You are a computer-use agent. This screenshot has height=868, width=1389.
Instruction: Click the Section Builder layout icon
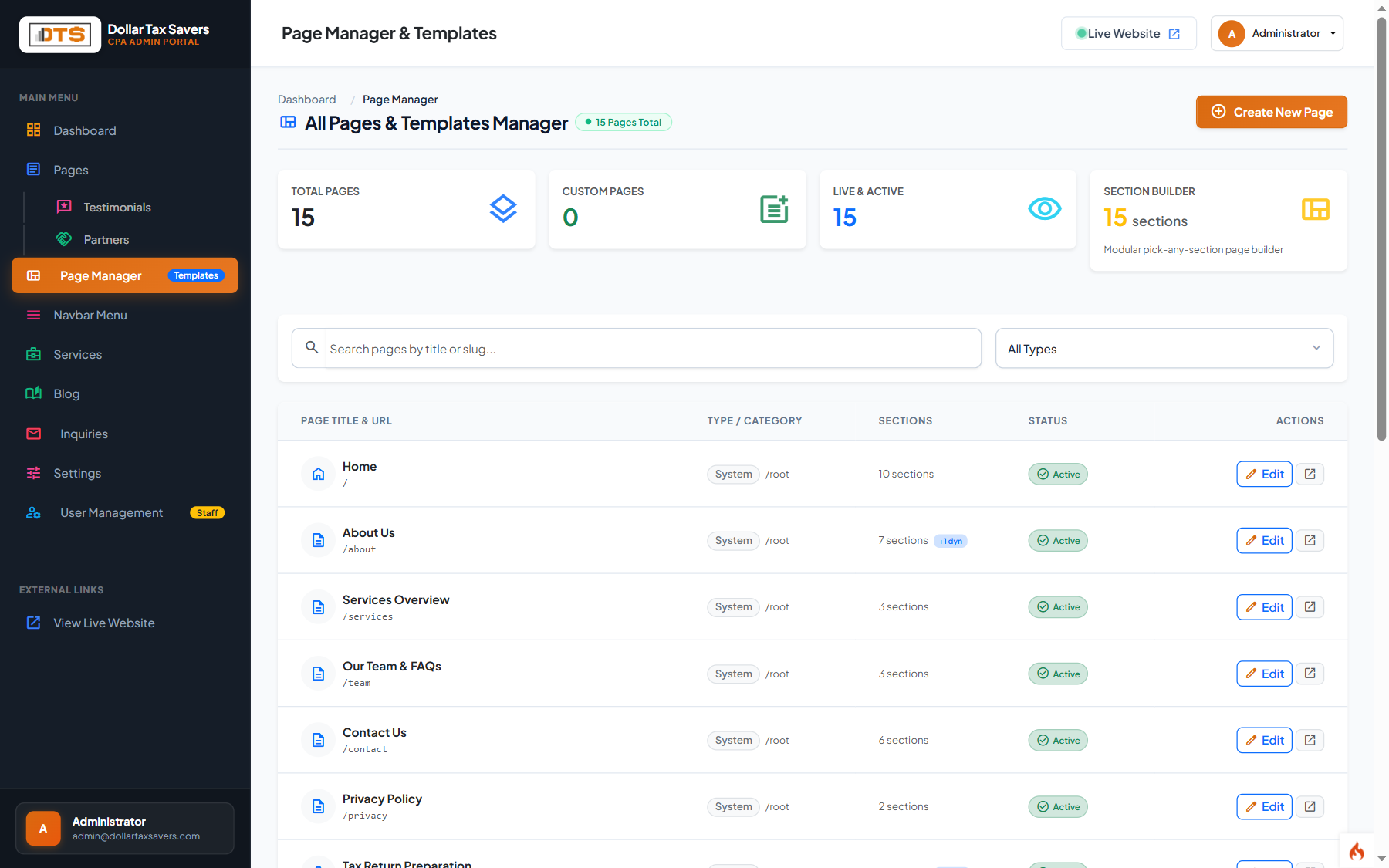point(1316,209)
